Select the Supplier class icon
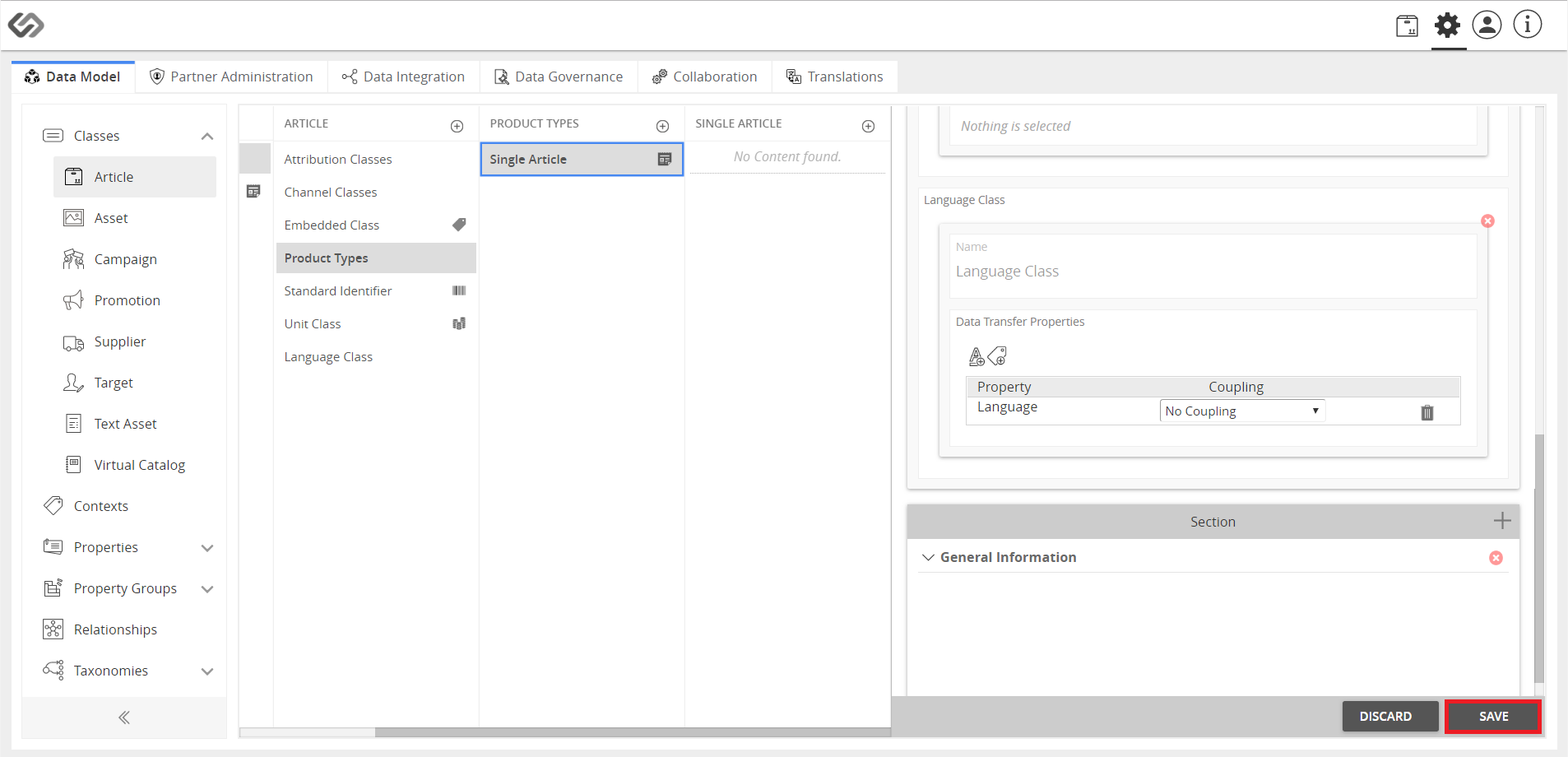Image resolution: width=1568 pixels, height=757 pixels. (x=73, y=342)
